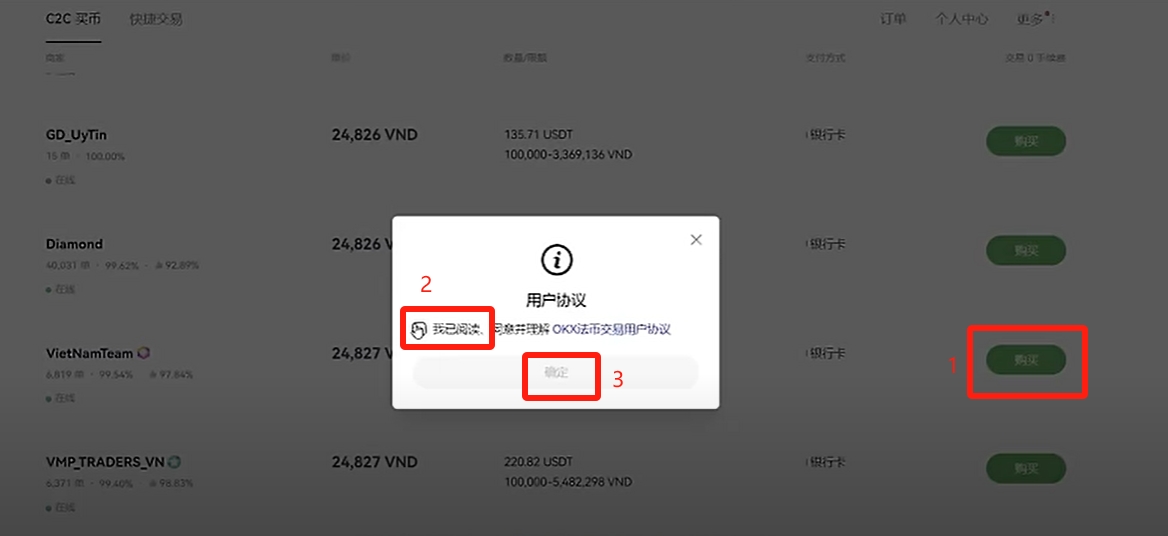
Task: Click the badge icon next to VietNamTeam
Action: (x=145, y=353)
